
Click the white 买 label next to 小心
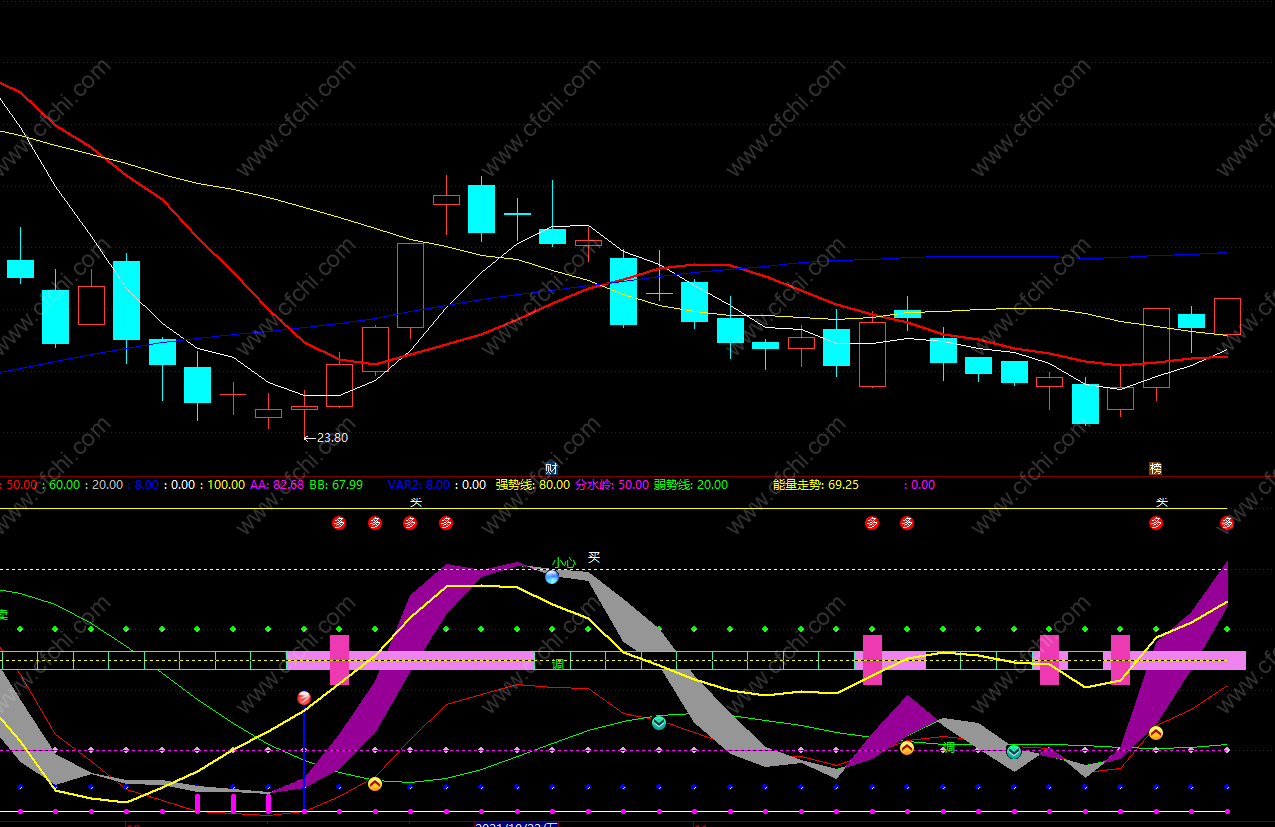pyautogui.click(x=594, y=557)
